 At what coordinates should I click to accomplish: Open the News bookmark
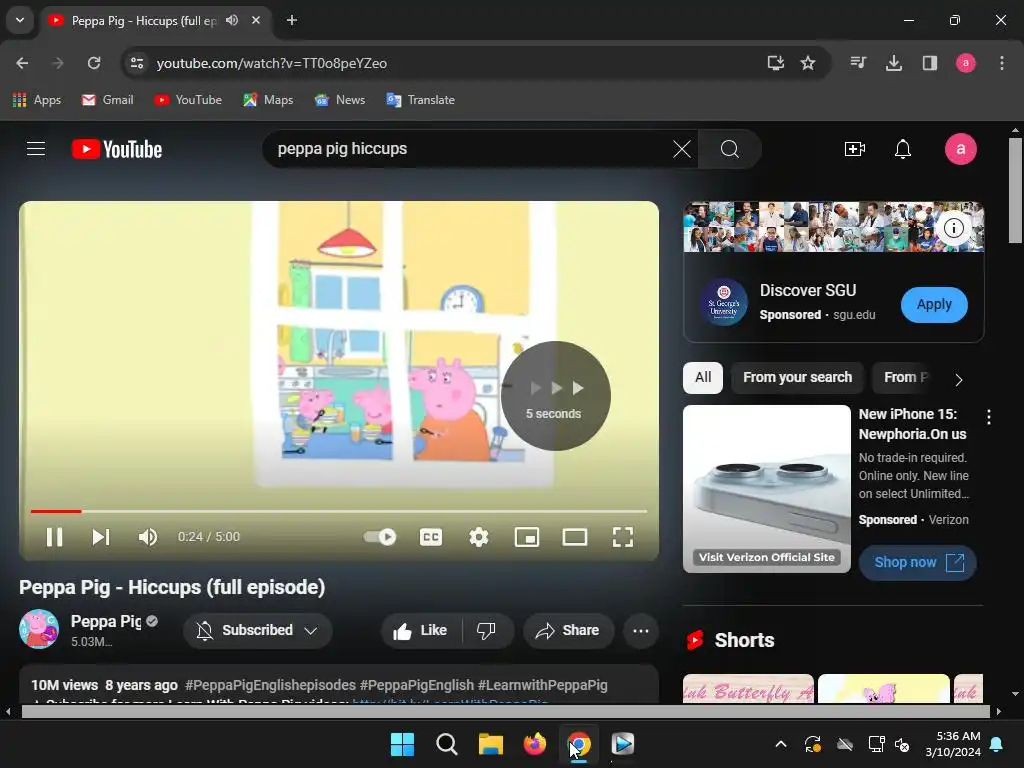[x=340, y=100]
